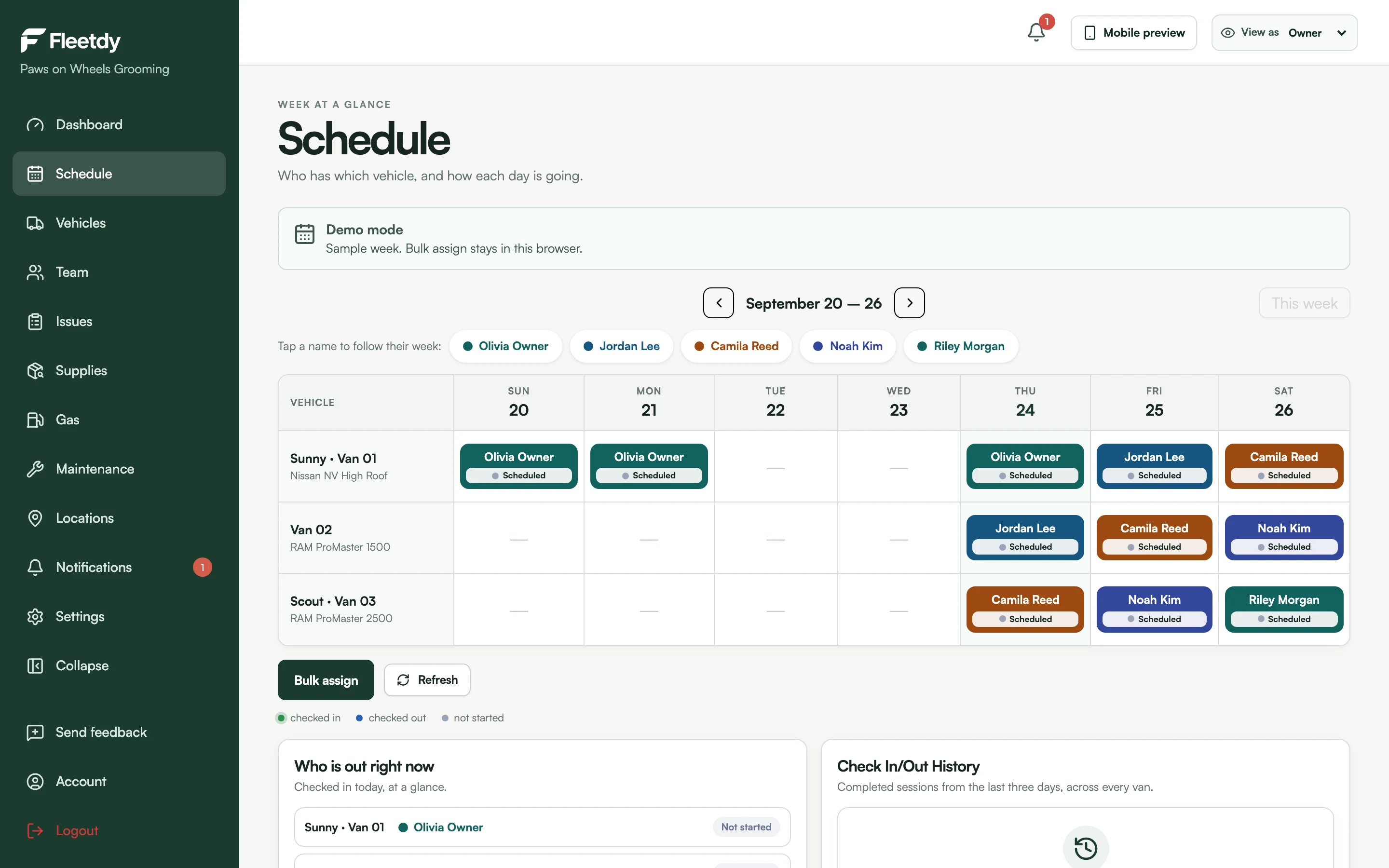Image resolution: width=1389 pixels, height=868 pixels.
Task: Open the View as Owner dropdown
Action: click(x=1284, y=33)
